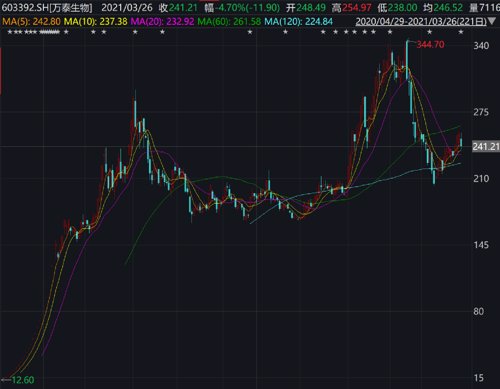Select the MA(5): 242.80 indicator label
This screenshot has width=500, height=389.
[x=31, y=22]
